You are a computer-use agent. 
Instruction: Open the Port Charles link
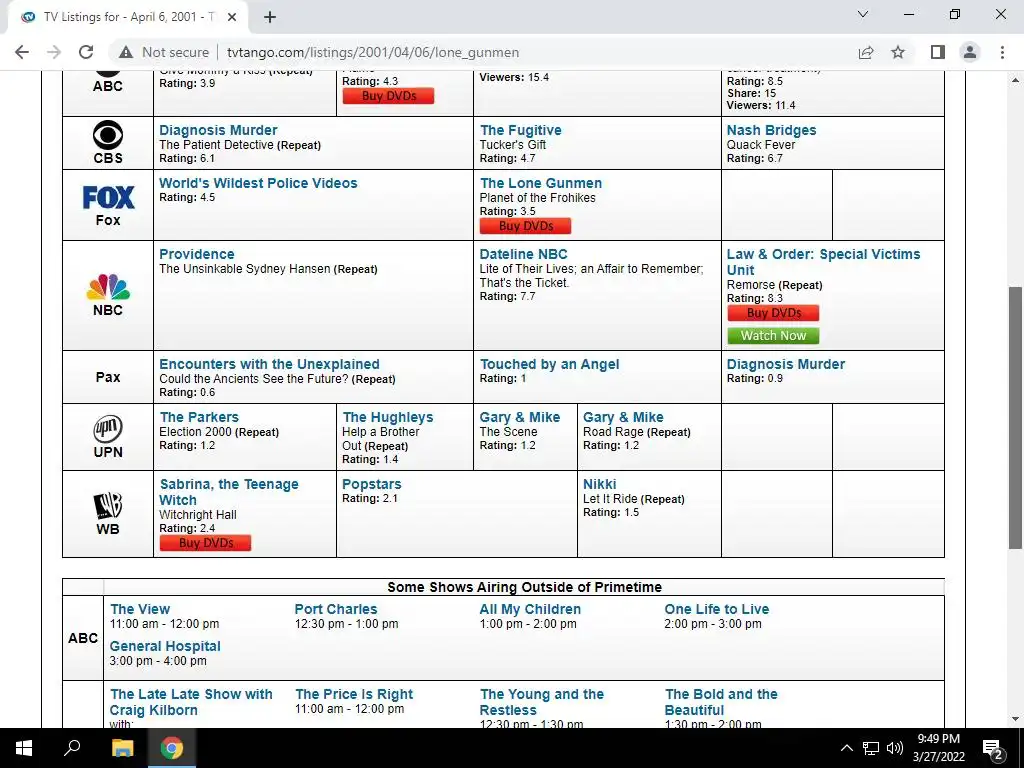(336, 609)
